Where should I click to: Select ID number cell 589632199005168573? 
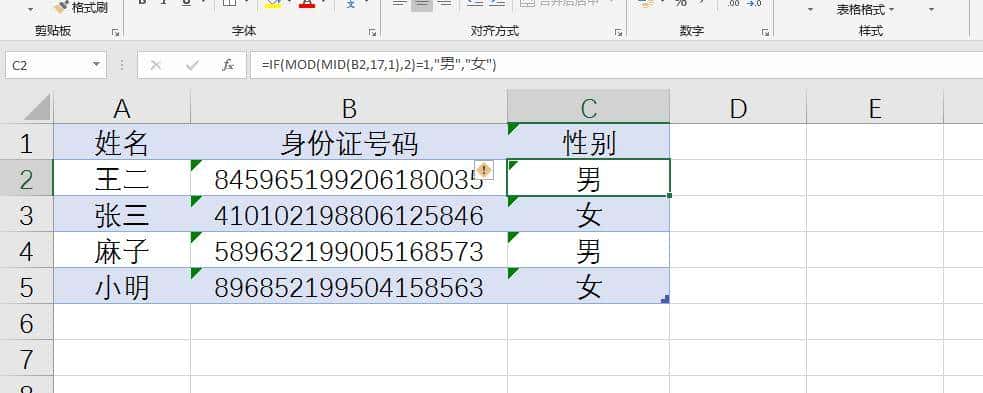pos(349,251)
